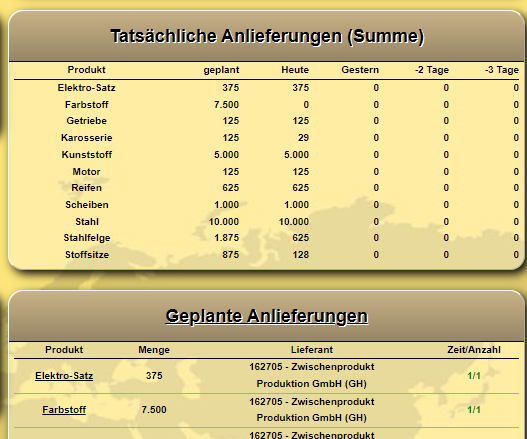Click the Tatsächliche Anlieferungen (Summe) title
This screenshot has height=439, width=527.
[x=267, y=36]
